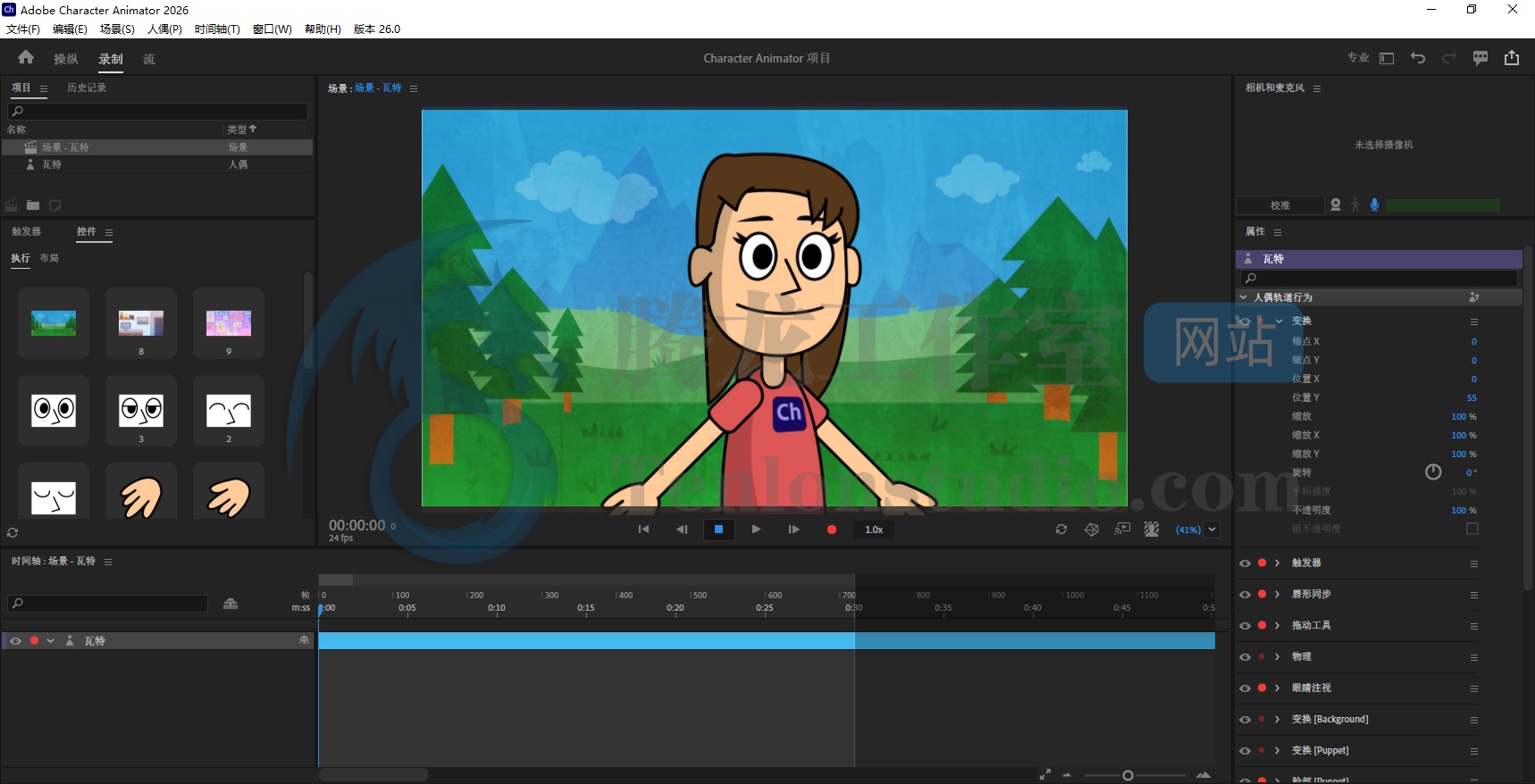The width and height of the screenshot is (1535, 784).
Task: Click the microphone input icon
Action: [1374, 204]
